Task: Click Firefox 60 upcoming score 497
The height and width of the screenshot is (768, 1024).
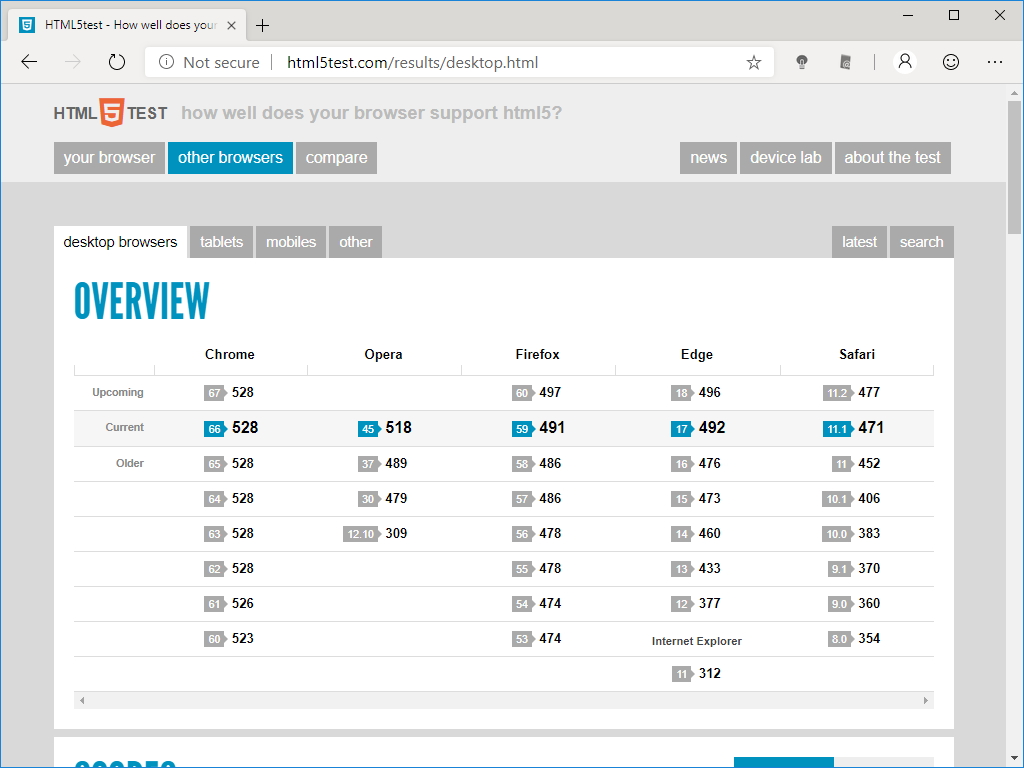Action: pyautogui.click(x=537, y=392)
